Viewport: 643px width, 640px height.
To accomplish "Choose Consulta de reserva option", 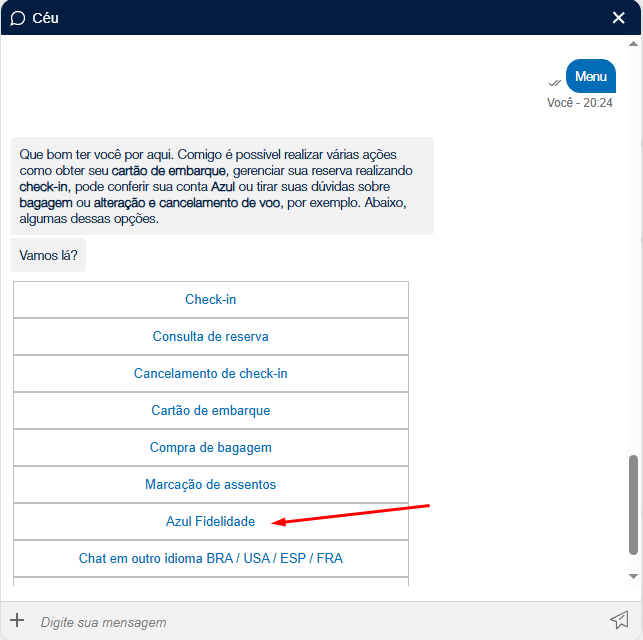I will [x=211, y=337].
